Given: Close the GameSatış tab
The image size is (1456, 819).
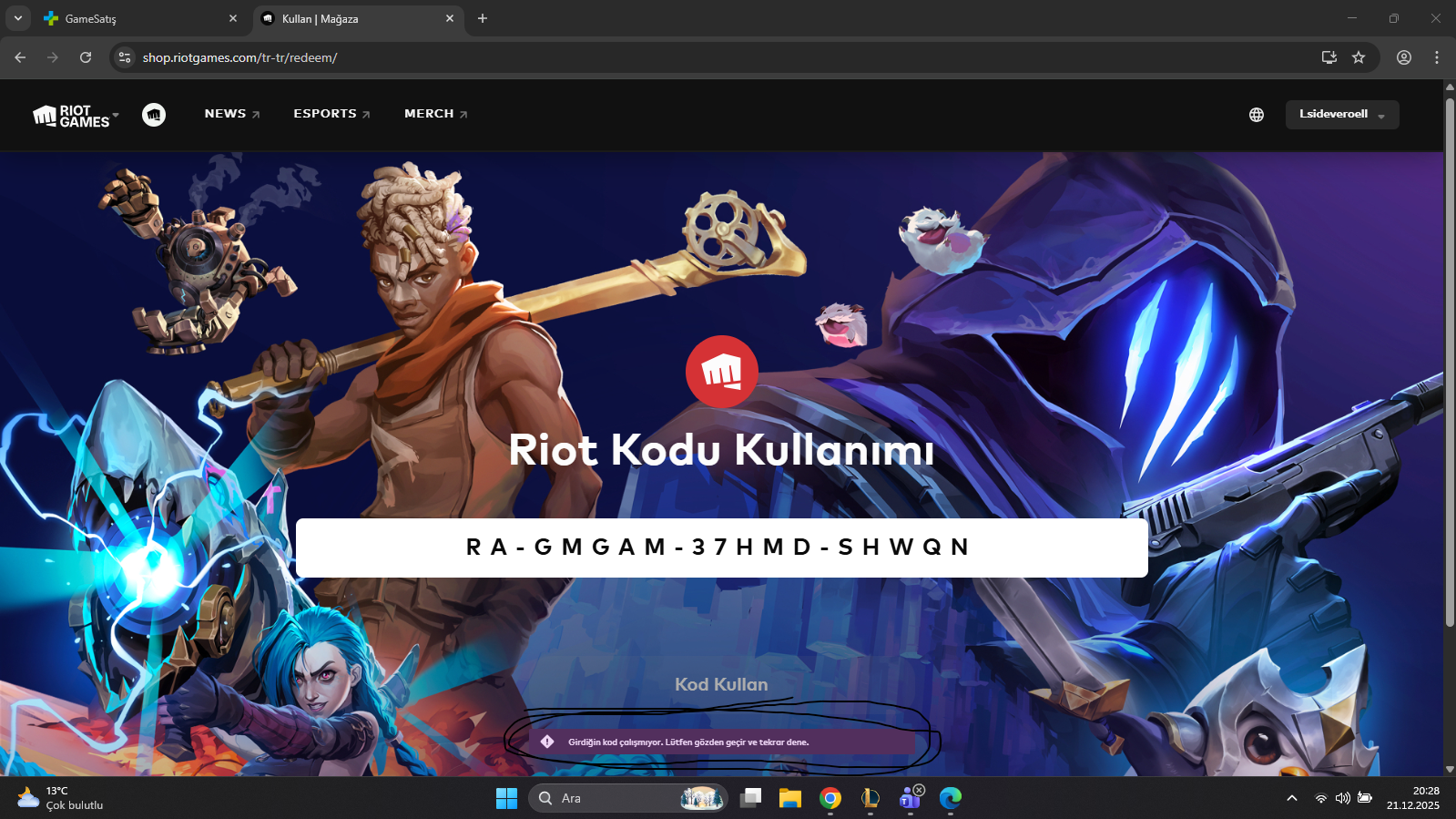Looking at the screenshot, I should tap(233, 18).
